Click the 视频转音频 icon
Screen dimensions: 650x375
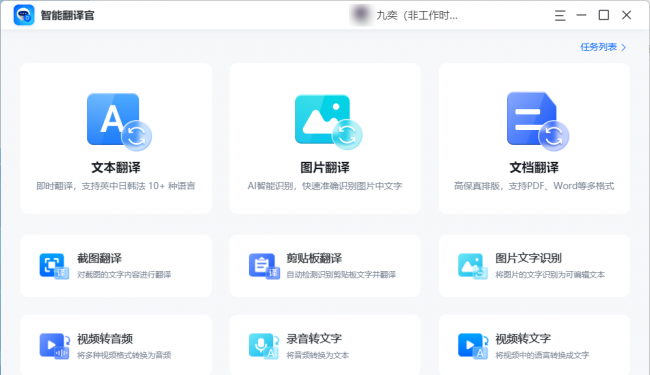(54, 346)
